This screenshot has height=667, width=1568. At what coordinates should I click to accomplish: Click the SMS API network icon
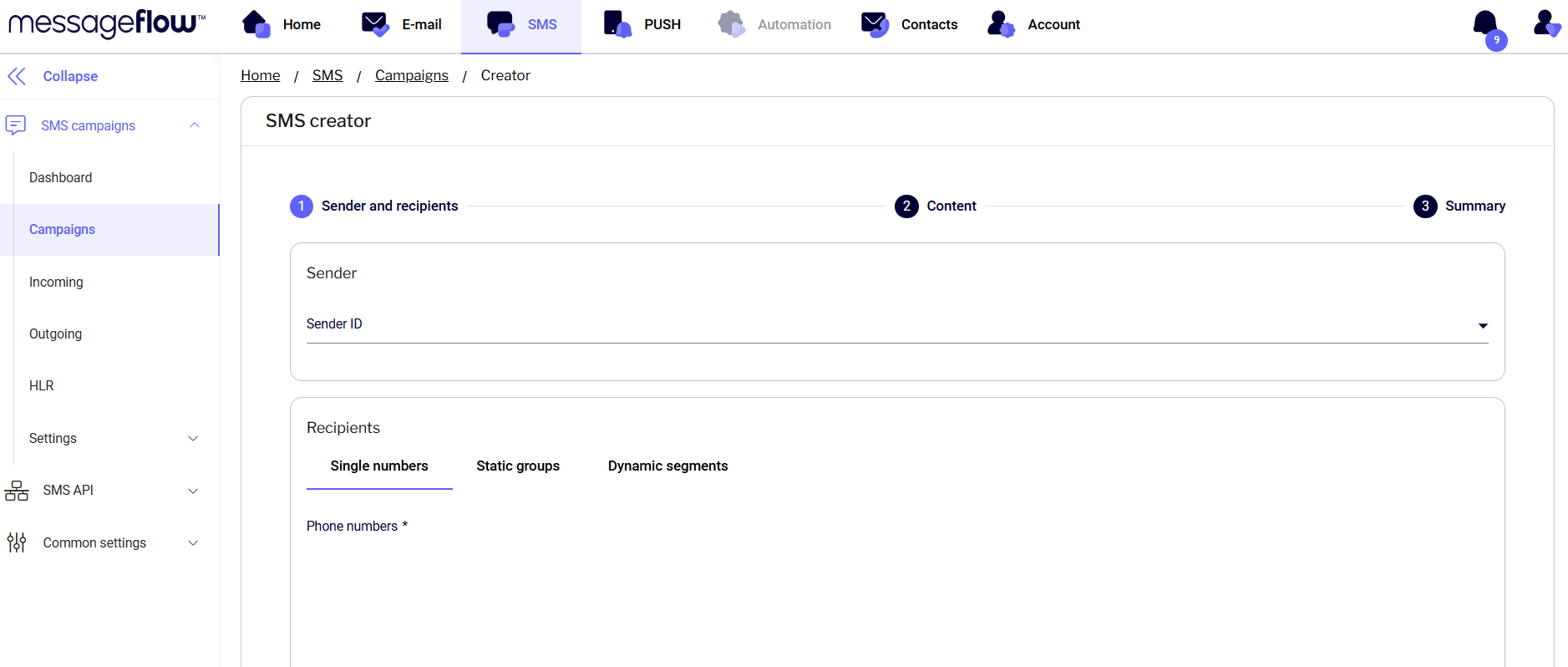coord(17,491)
